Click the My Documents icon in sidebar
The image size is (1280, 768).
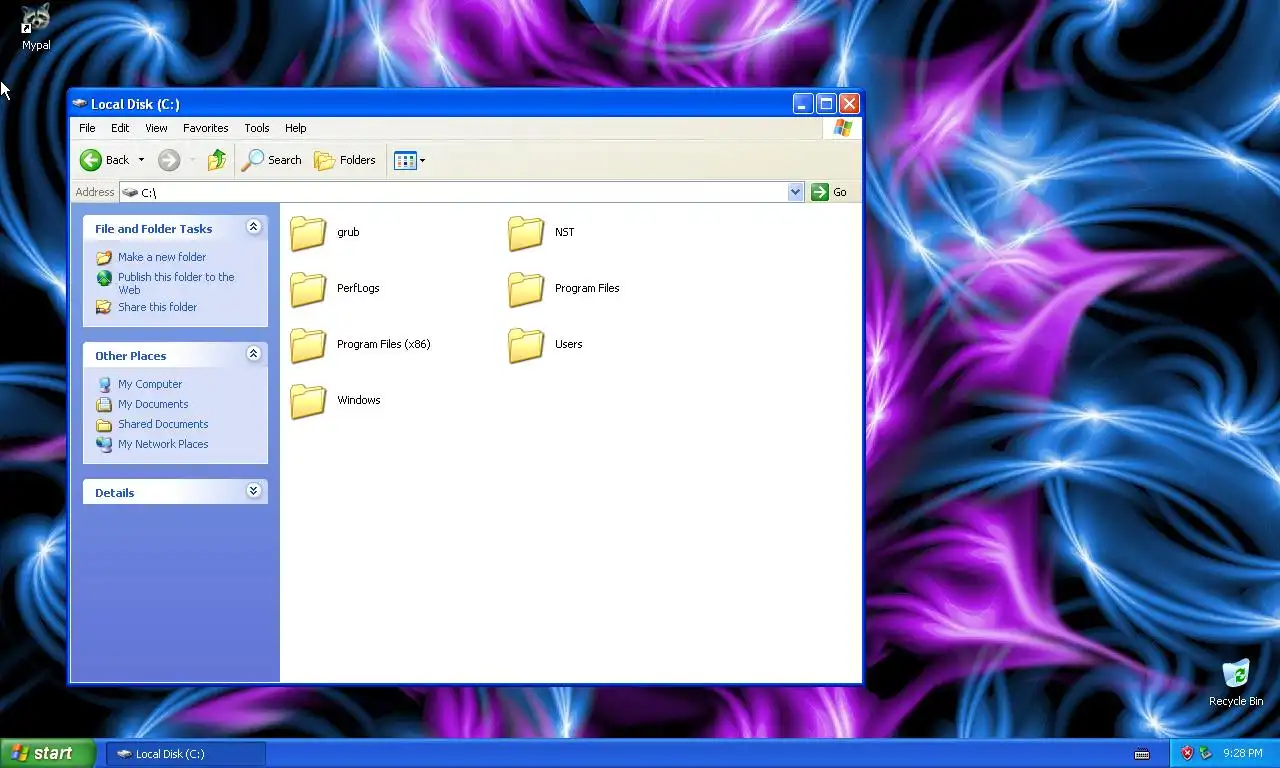pyautogui.click(x=104, y=404)
